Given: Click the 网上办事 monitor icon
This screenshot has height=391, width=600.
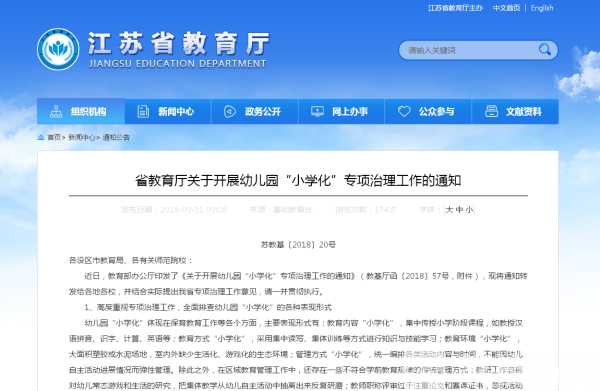Looking at the screenshot, I should [x=317, y=111].
